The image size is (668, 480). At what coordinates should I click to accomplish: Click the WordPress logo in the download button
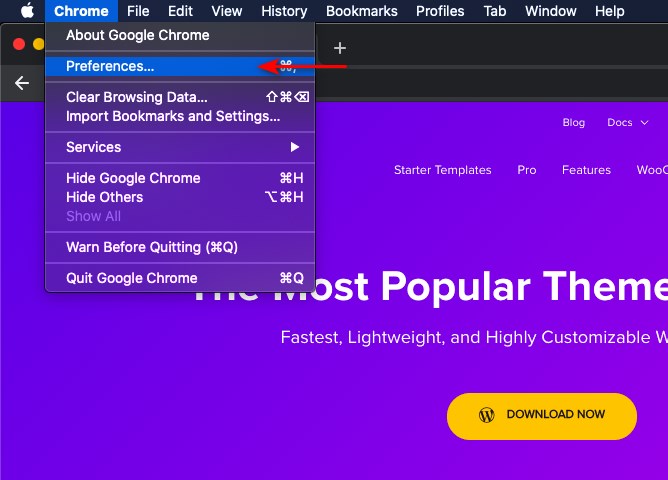(487, 414)
